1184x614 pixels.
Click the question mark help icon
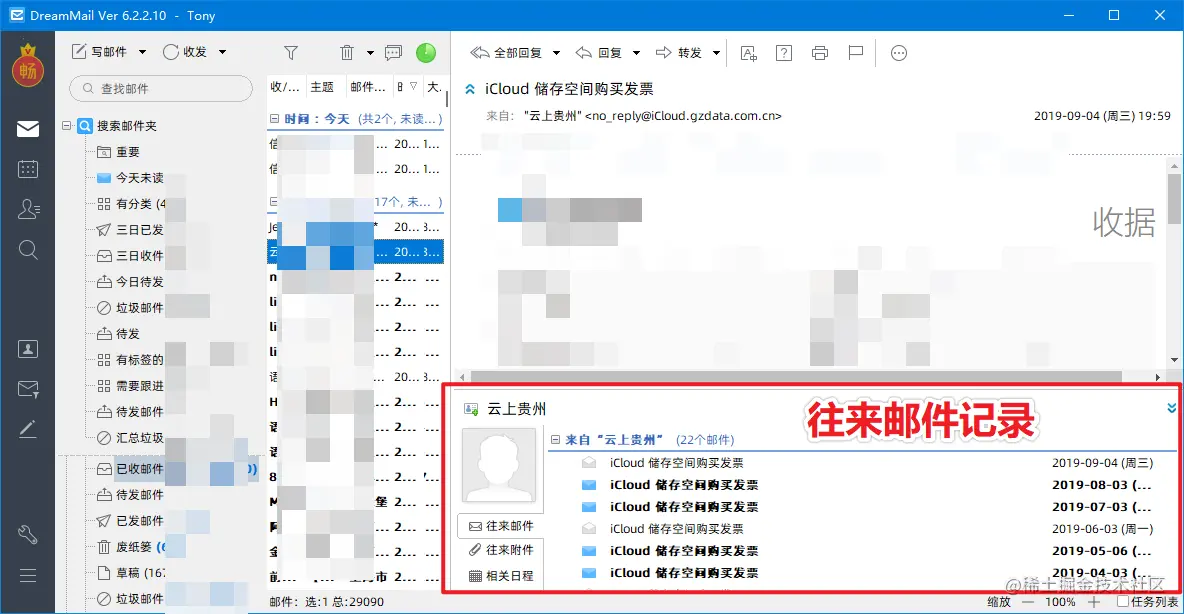(x=784, y=53)
